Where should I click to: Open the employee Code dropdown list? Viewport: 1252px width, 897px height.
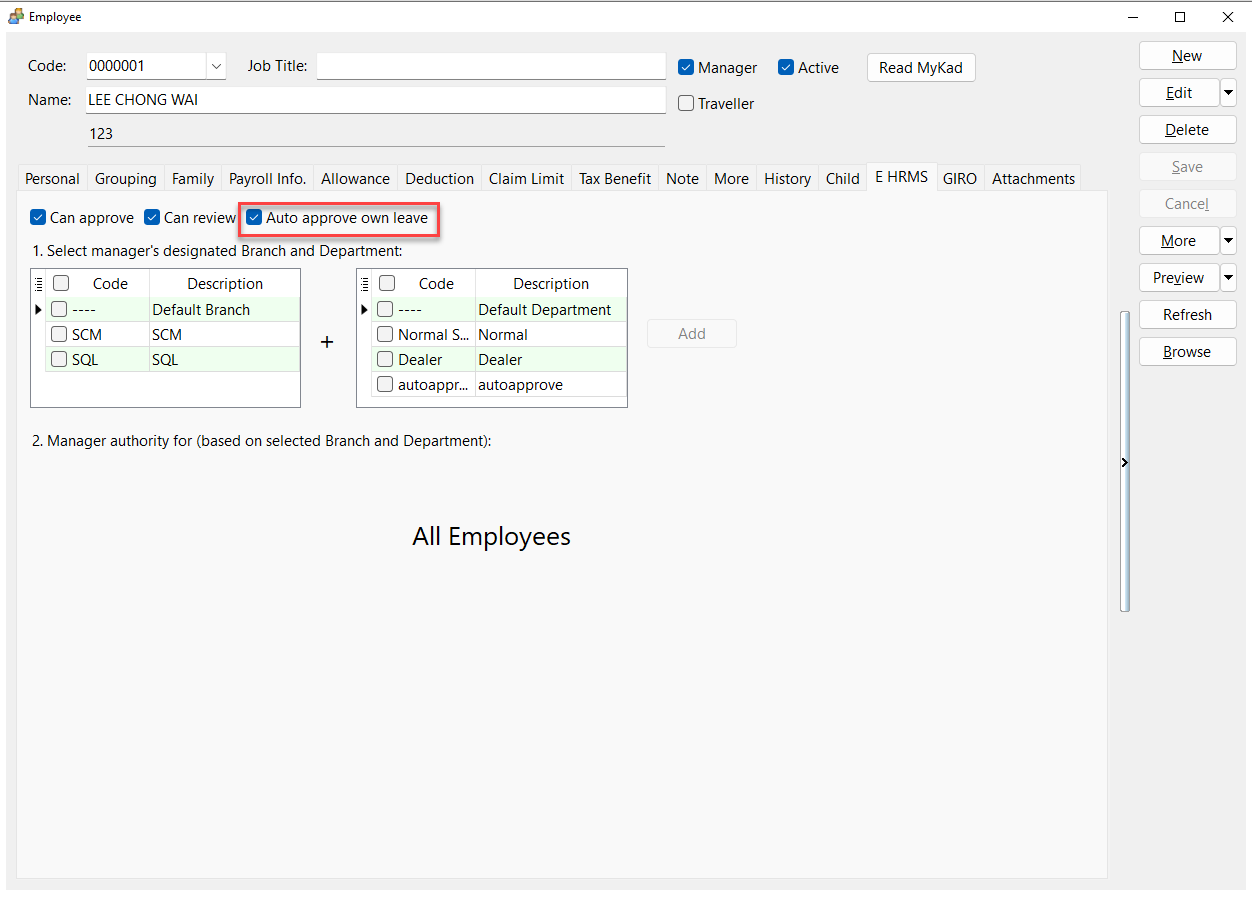(215, 65)
